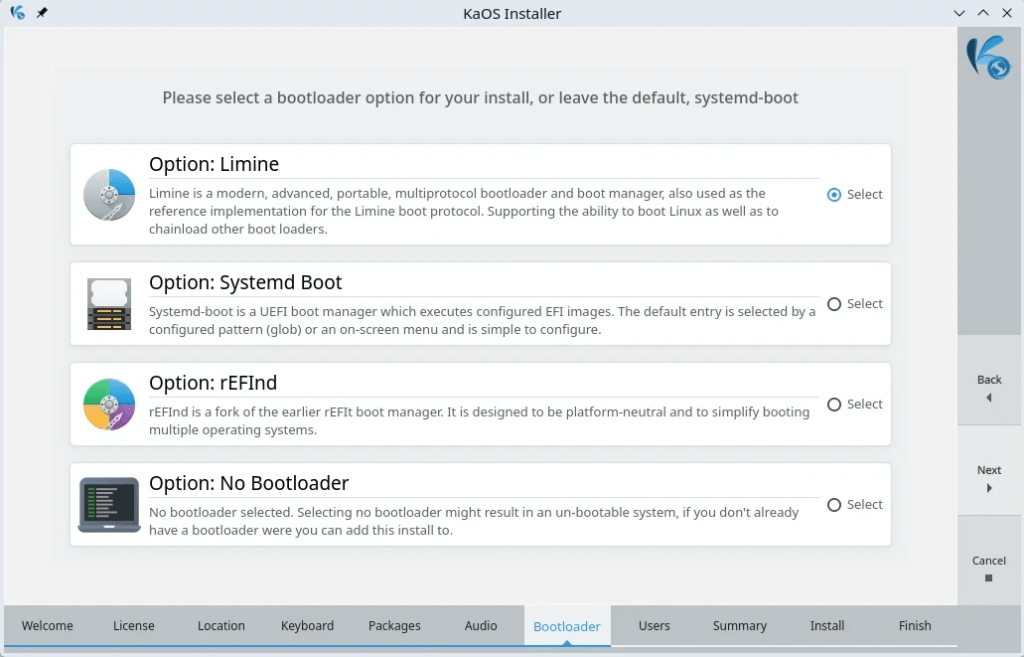Open the Packages tab

coord(394,626)
